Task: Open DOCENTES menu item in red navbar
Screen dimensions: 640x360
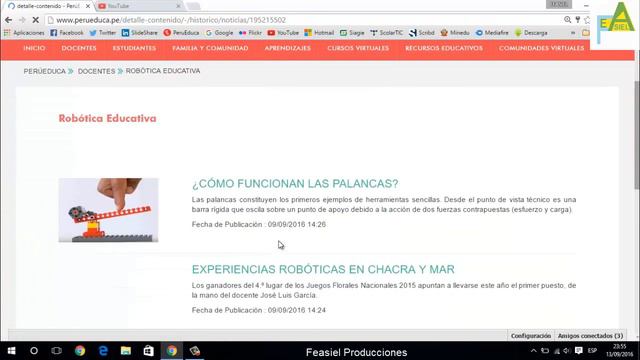Action: pos(79,48)
